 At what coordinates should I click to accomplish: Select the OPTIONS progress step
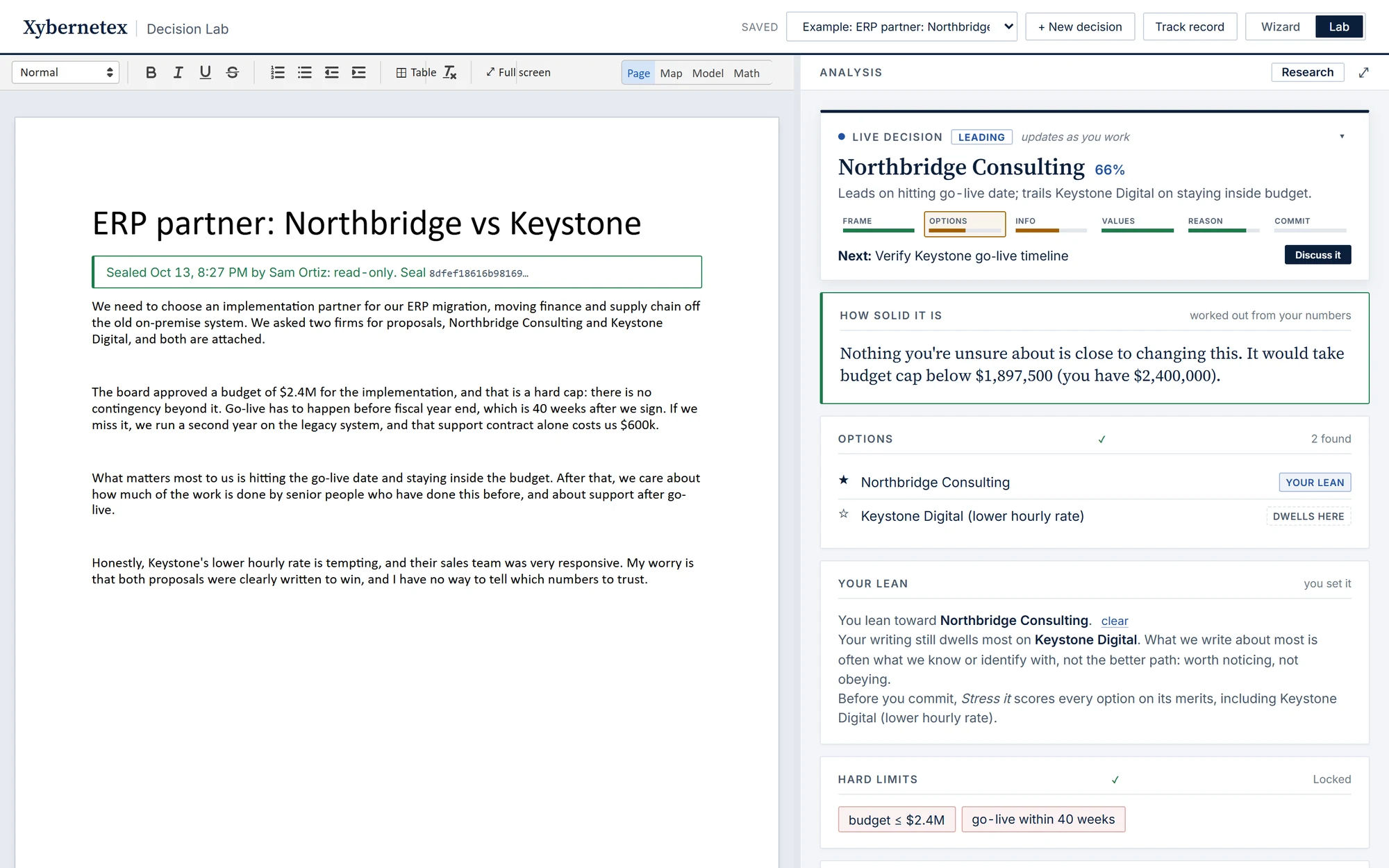965,224
